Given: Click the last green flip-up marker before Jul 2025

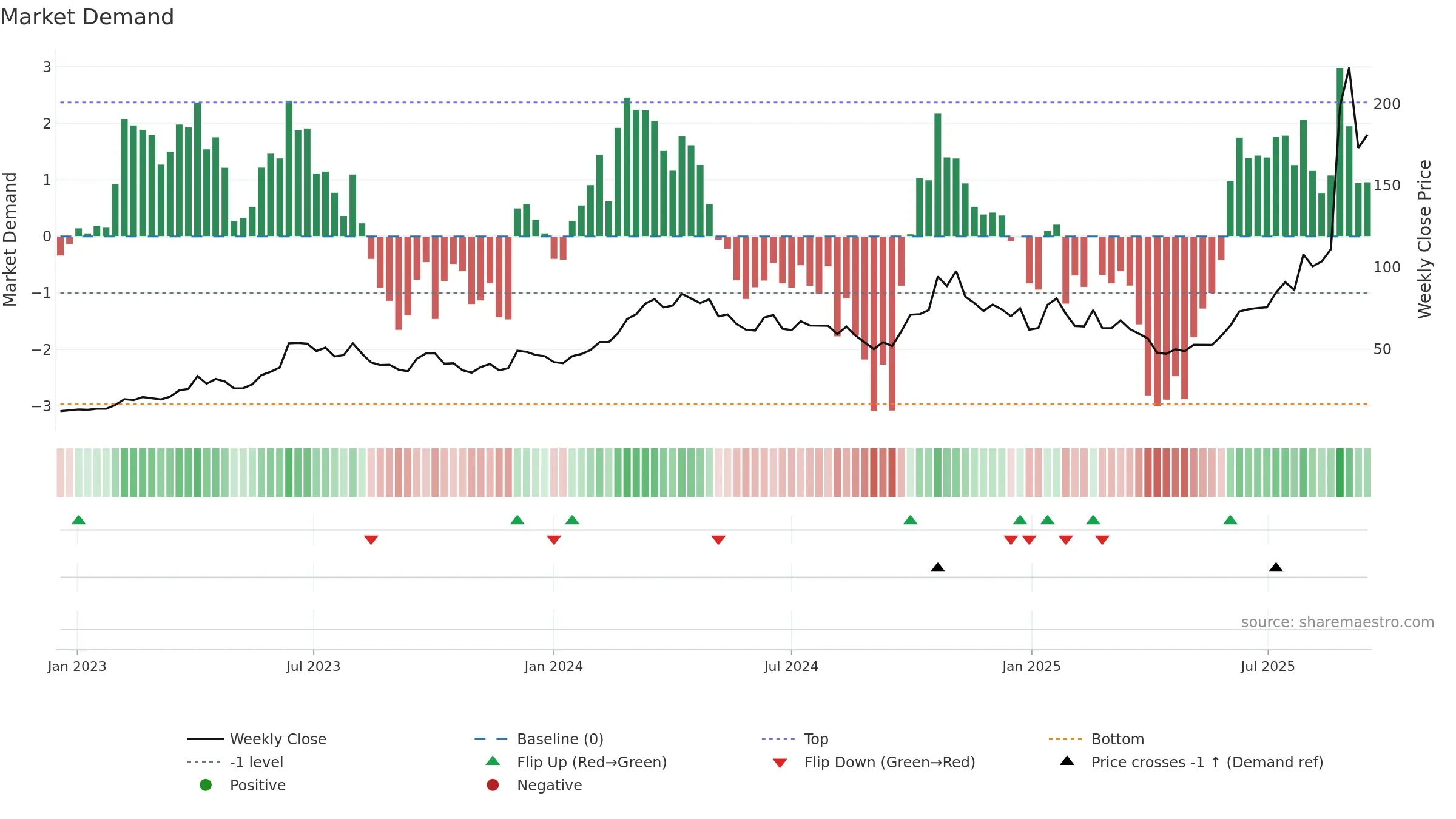Looking at the screenshot, I should pos(1230,520).
